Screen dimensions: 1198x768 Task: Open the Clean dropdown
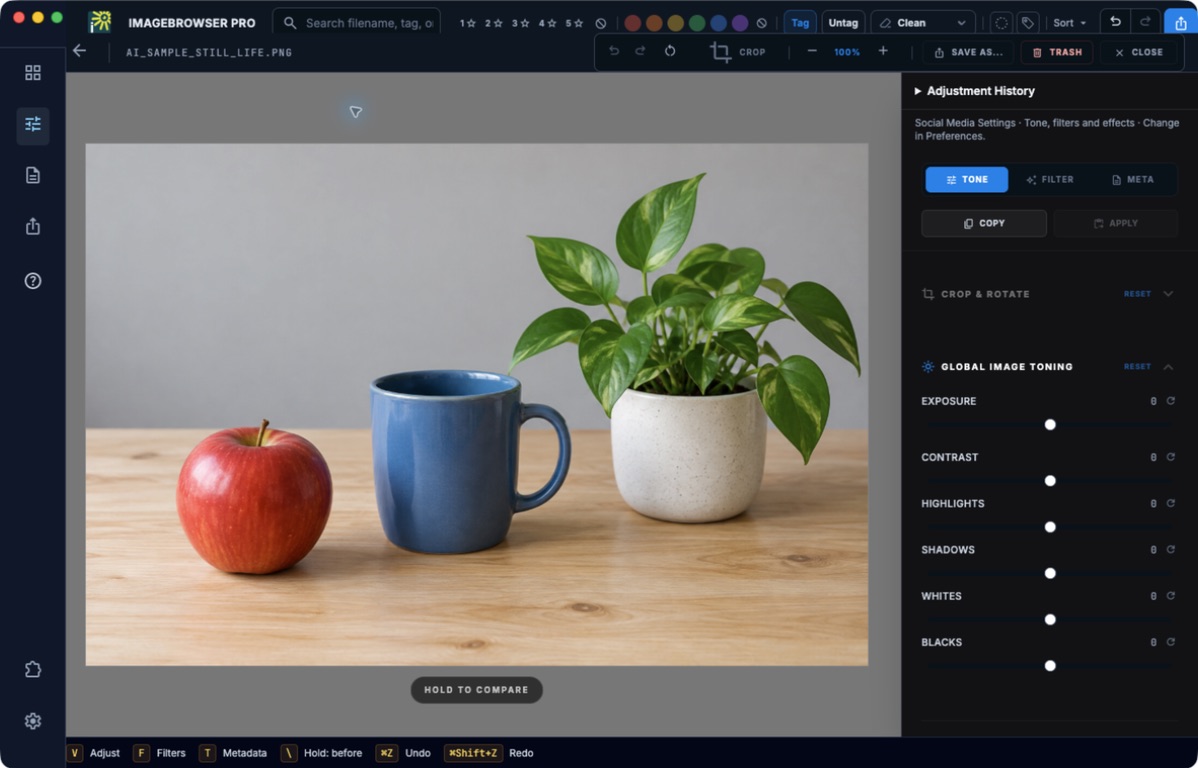point(923,23)
